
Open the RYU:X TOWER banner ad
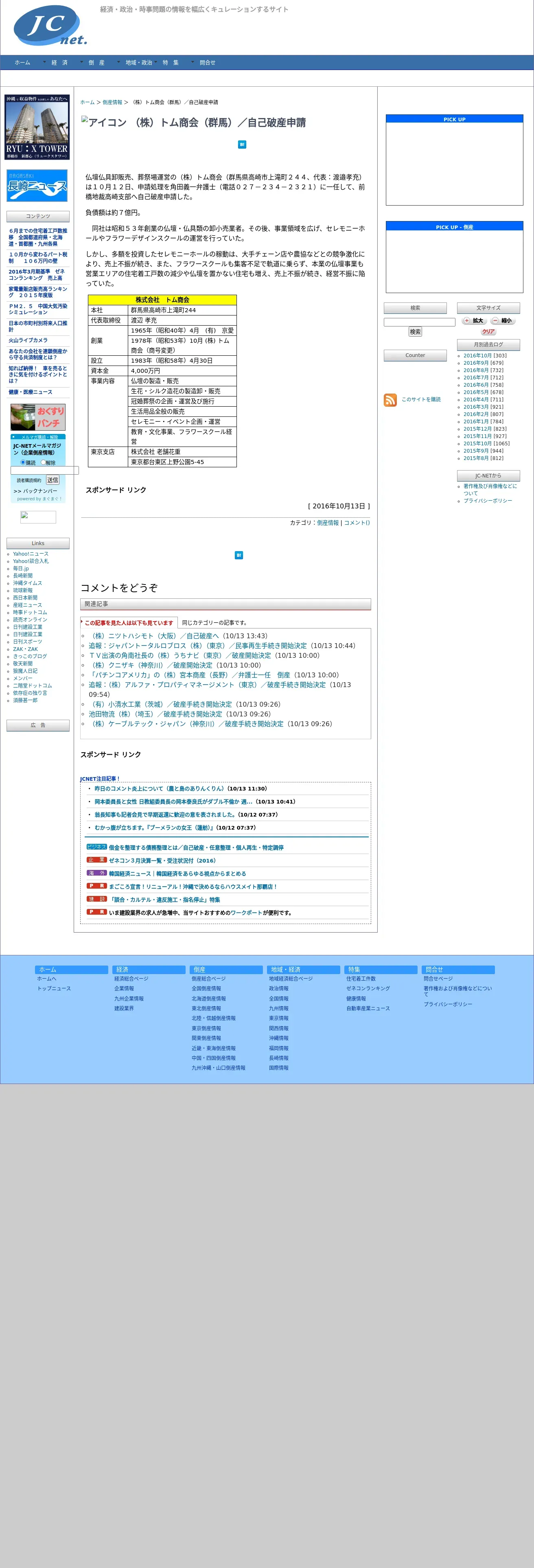pyautogui.click(x=37, y=127)
